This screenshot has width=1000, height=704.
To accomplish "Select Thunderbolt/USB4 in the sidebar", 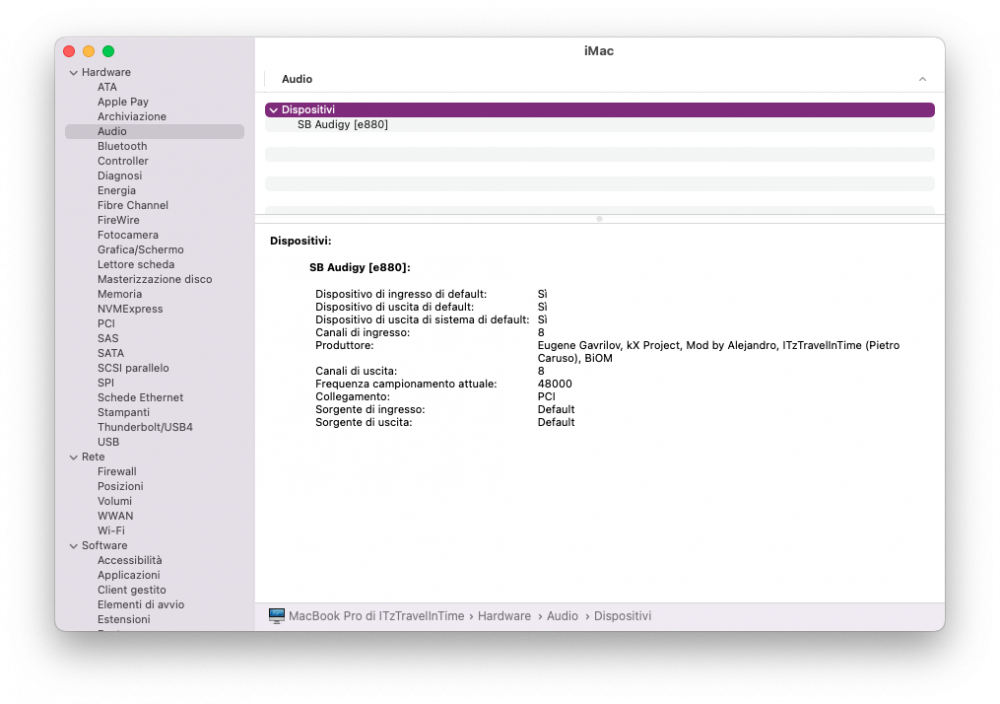I will (x=145, y=427).
